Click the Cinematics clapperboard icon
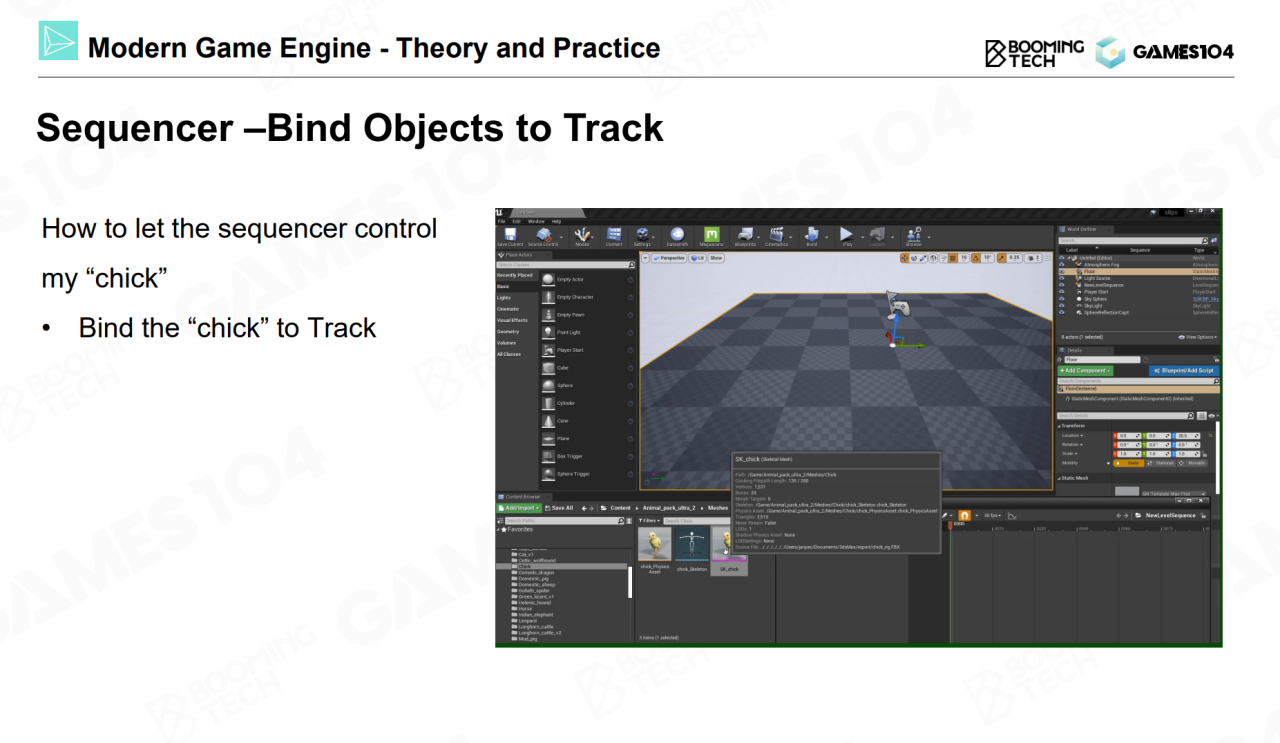This screenshot has height=743, width=1280. (x=776, y=236)
